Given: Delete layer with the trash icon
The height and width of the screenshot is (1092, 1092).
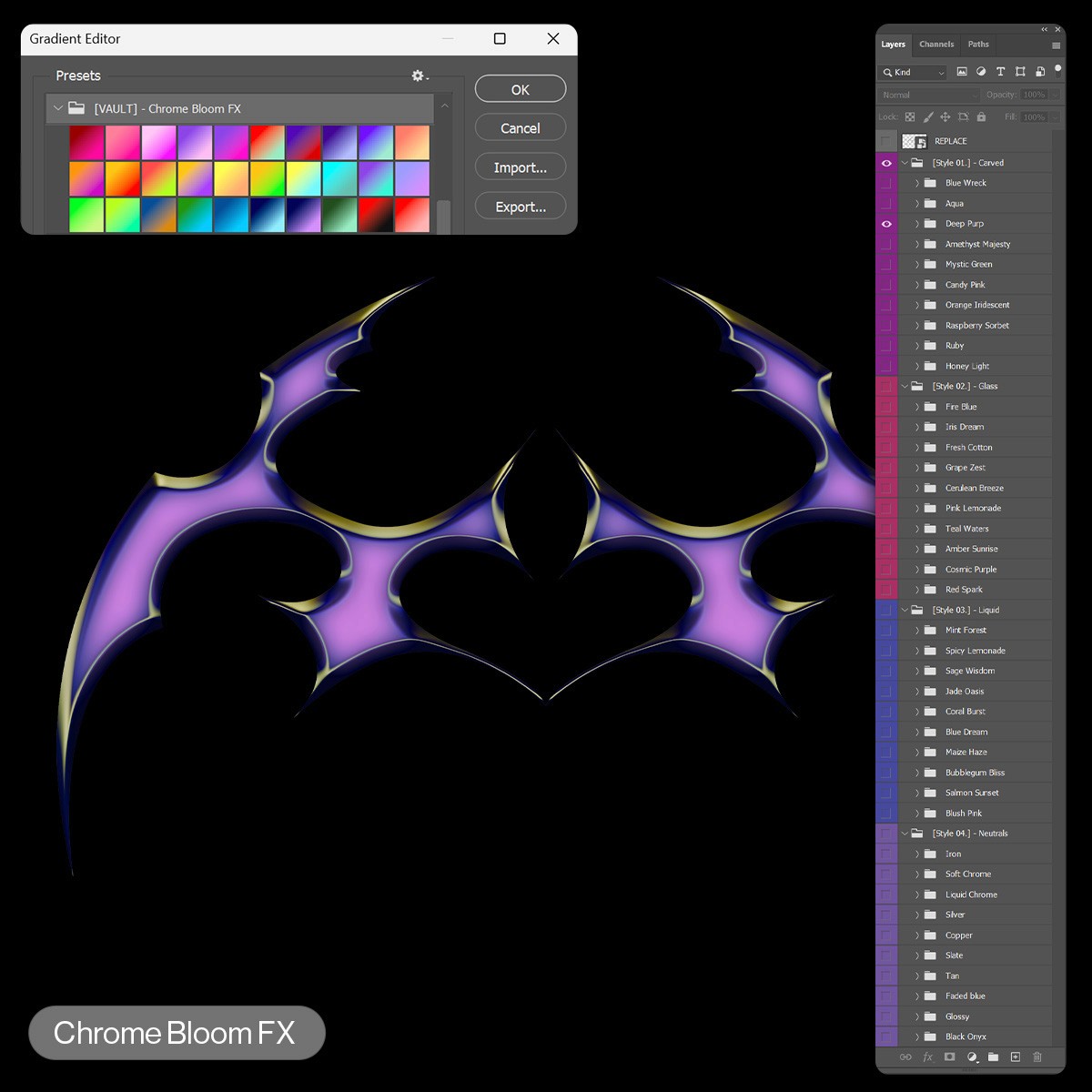Looking at the screenshot, I should [1037, 1057].
